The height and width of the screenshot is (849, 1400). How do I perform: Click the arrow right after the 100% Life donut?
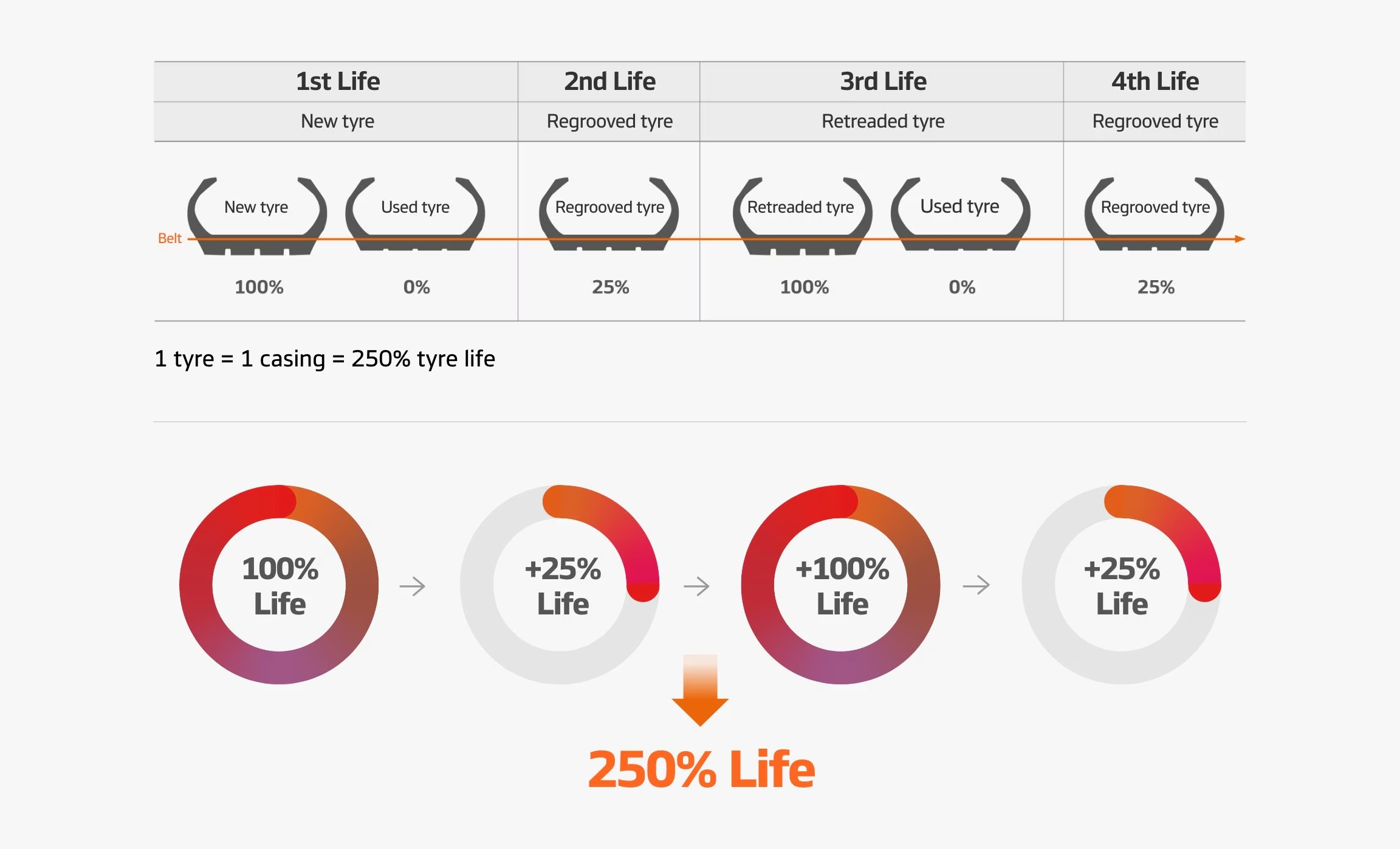413,586
